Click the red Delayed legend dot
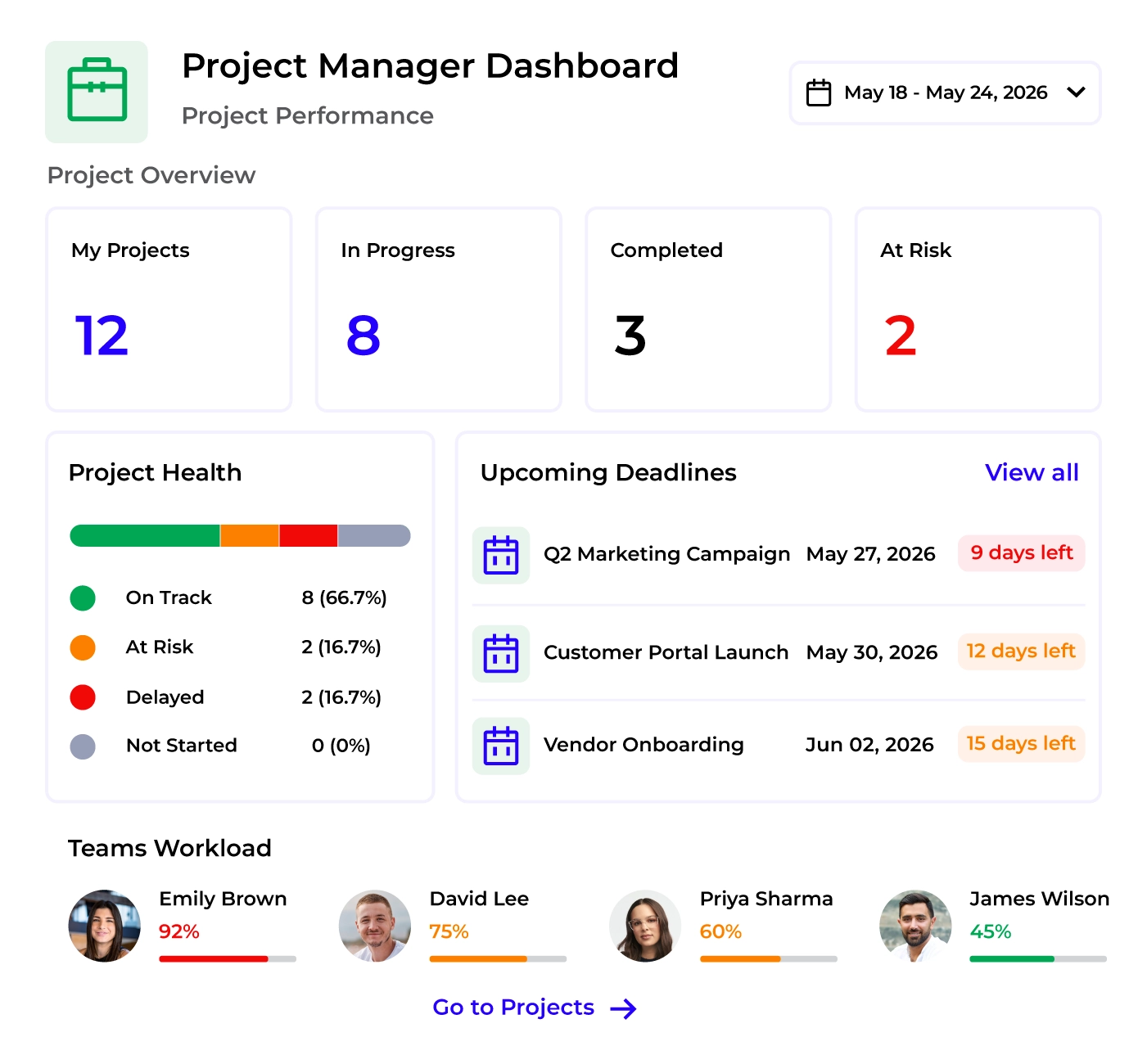Viewport: 1147px width, 1064px height. [83, 697]
